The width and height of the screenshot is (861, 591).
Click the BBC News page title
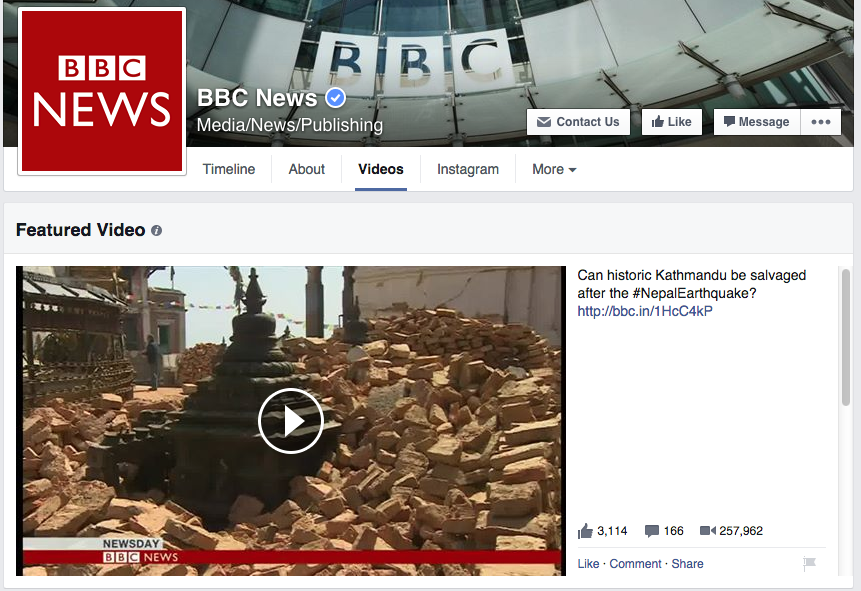257,98
